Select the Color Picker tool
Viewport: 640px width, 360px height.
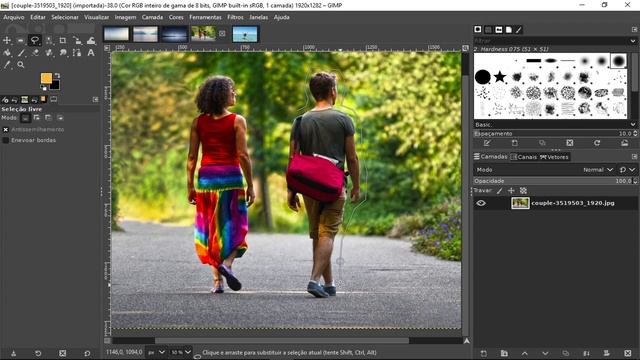tap(7, 64)
